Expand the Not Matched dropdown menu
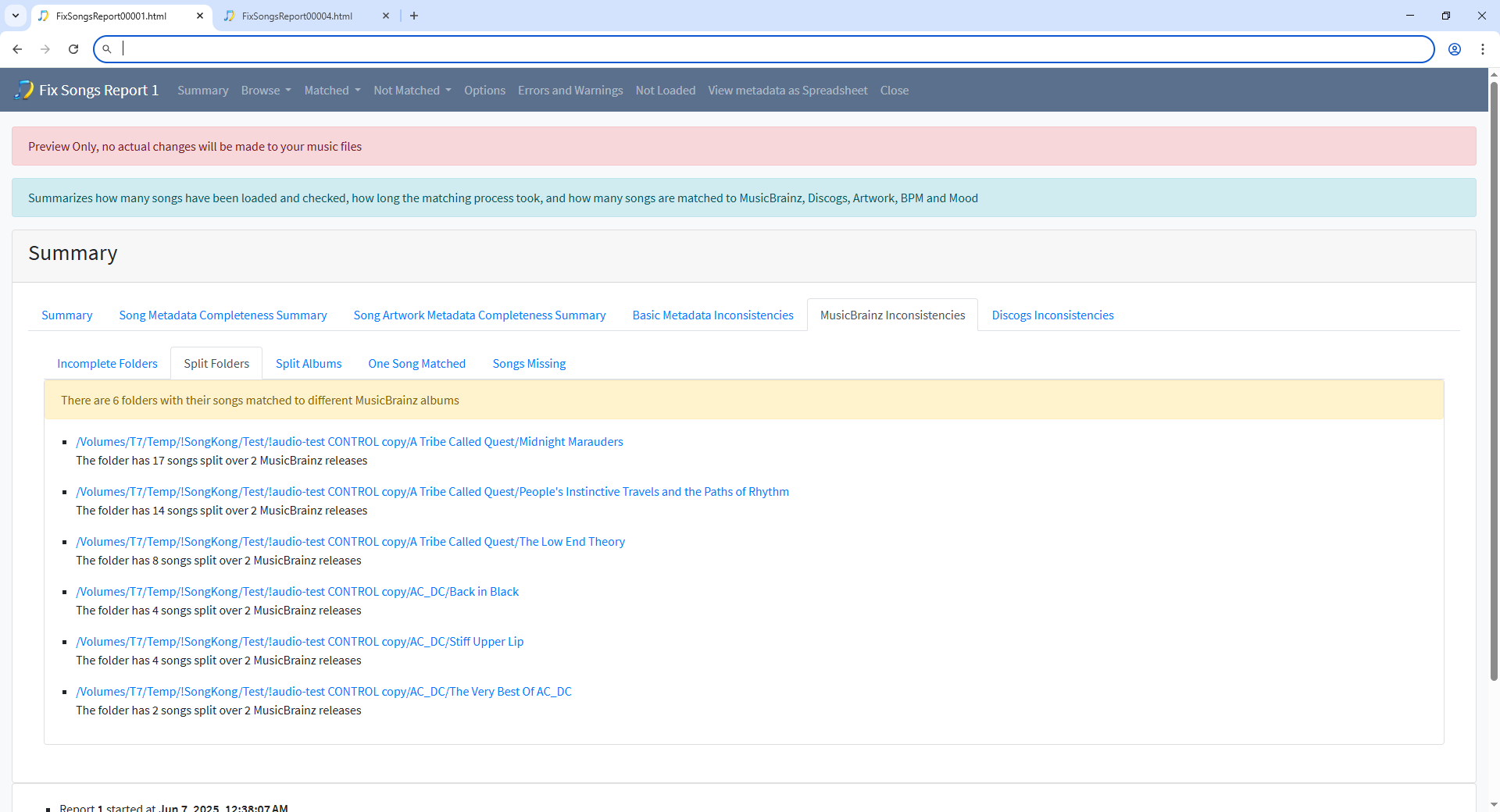 pos(412,91)
